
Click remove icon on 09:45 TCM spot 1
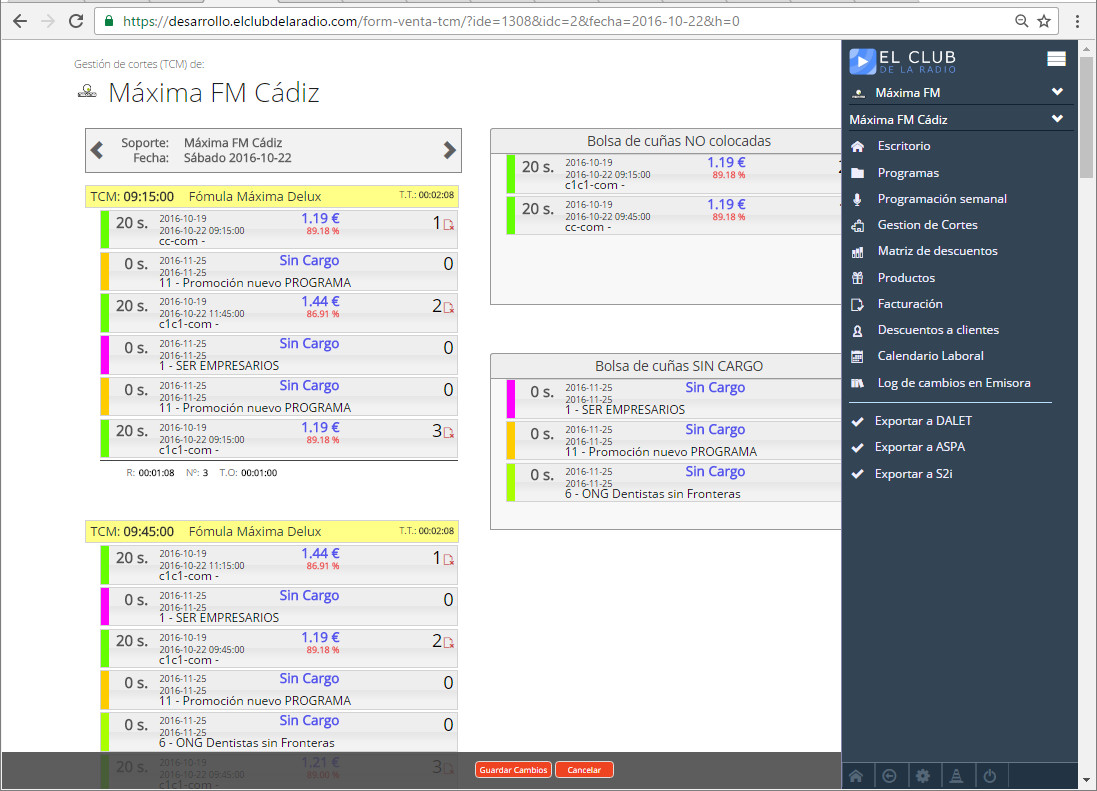tap(449, 560)
